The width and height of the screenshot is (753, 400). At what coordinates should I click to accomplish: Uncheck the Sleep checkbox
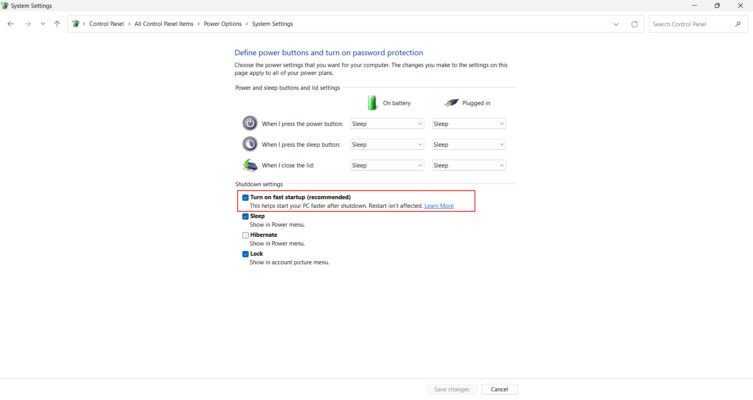246,216
